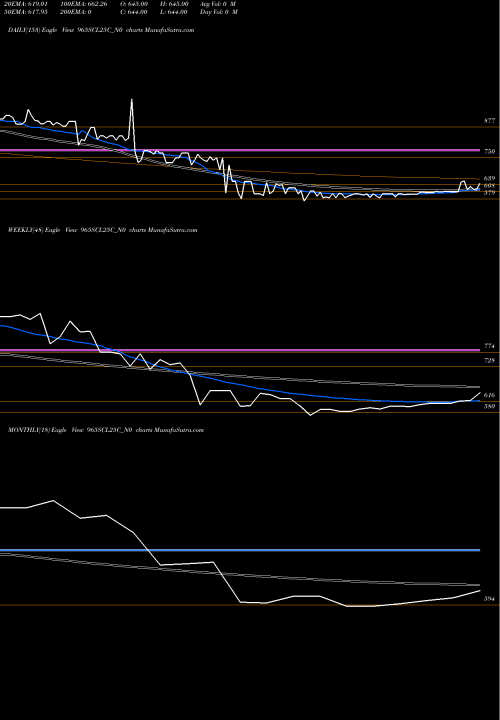500x720 pixels.
Task: Click the 759 price label on daily chart
Action: click(489, 151)
